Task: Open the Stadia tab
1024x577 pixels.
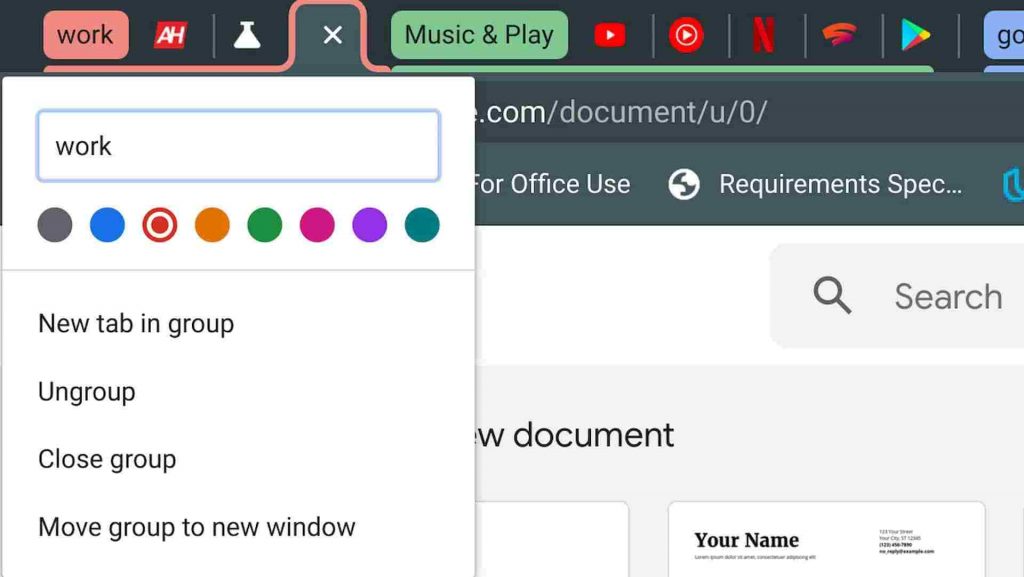Action: [839, 35]
